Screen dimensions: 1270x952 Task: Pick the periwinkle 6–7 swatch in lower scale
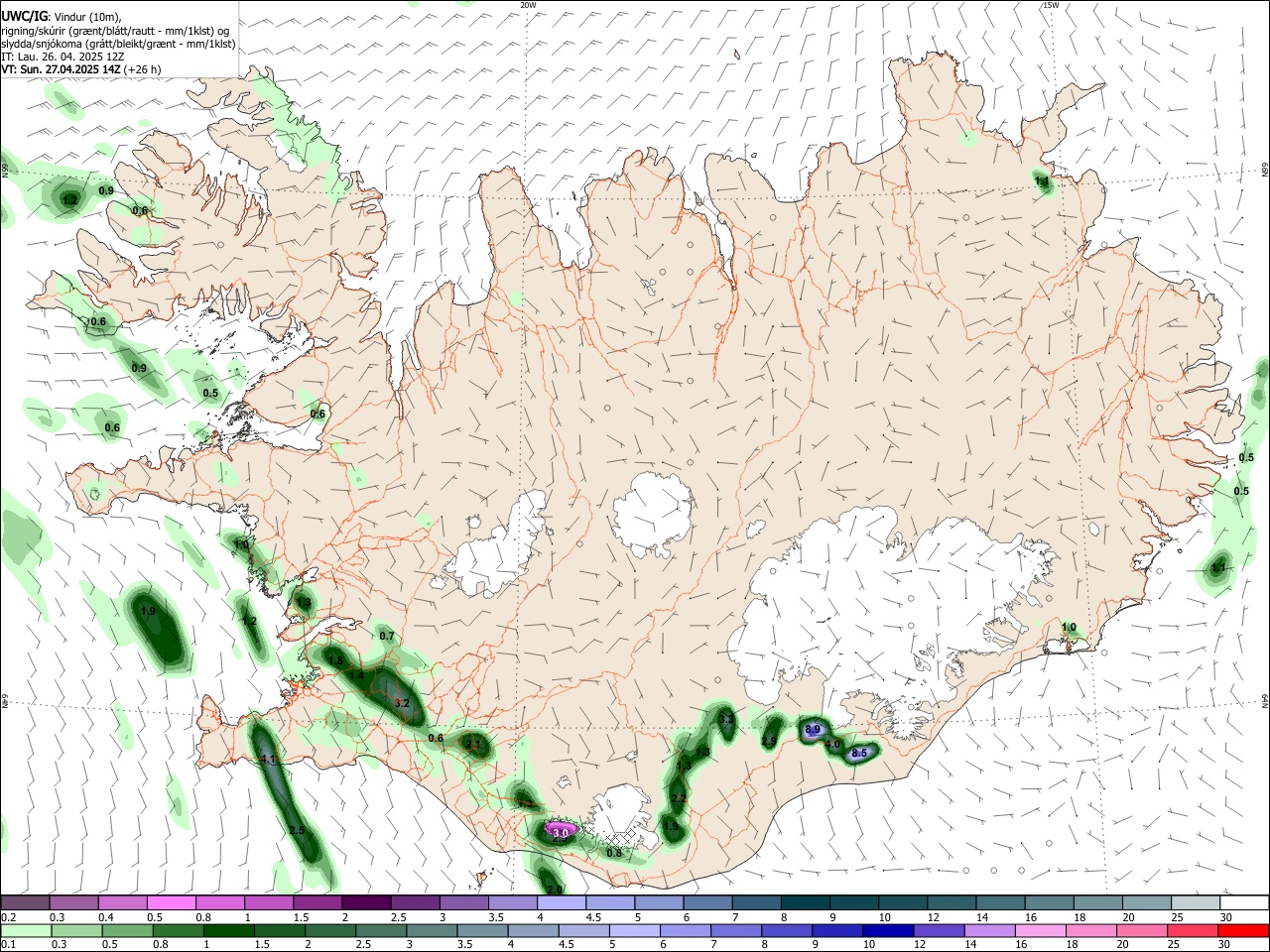[686, 930]
